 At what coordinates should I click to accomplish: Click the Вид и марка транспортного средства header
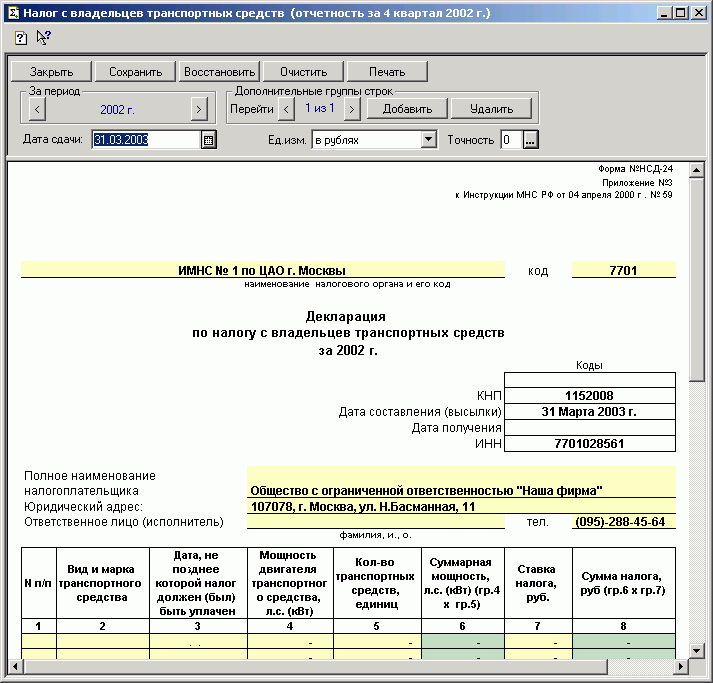(x=103, y=583)
